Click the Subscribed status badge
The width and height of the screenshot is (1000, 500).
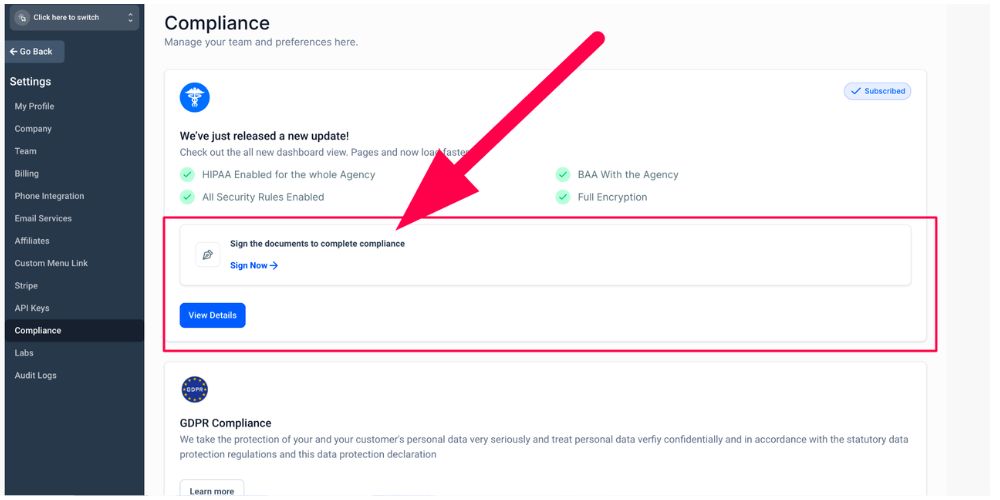click(x=878, y=91)
